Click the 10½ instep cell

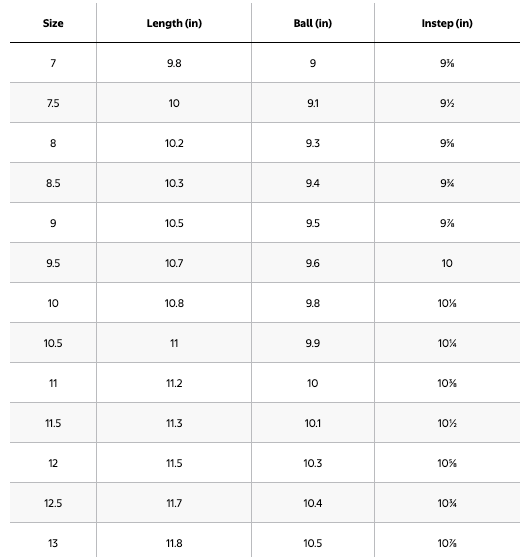pyautogui.click(x=447, y=423)
